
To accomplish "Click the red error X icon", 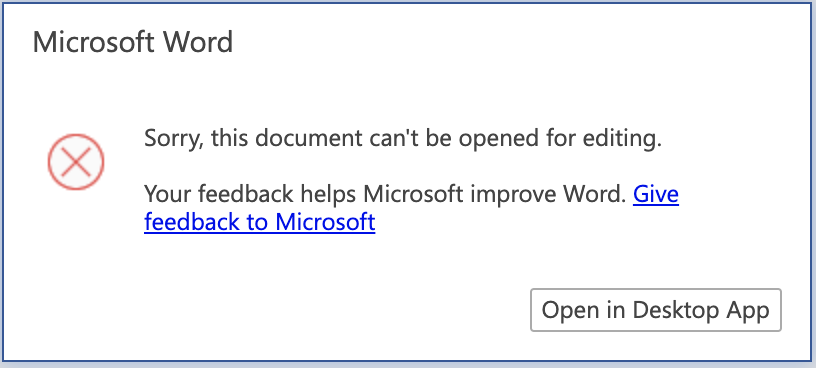I will click(76, 162).
